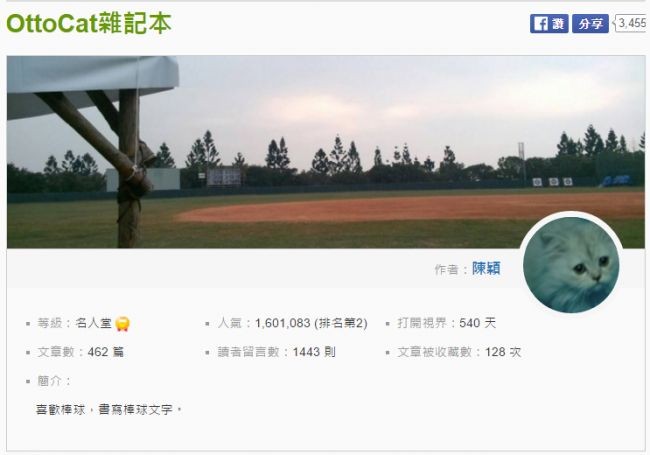Click the 文章數 462 篇 article count

tap(81, 352)
